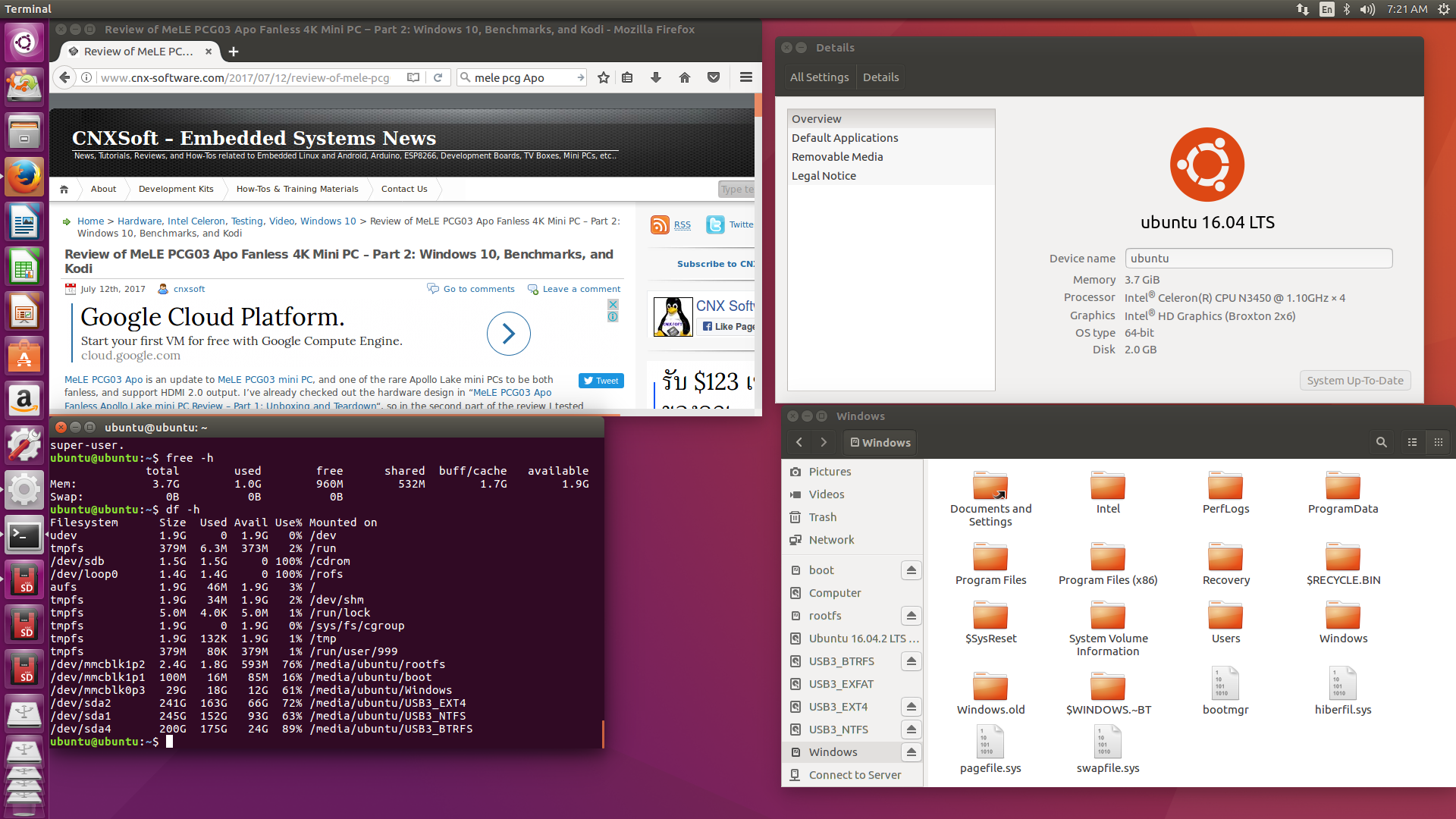Open the Program Files folder
Image resolution: width=1456 pixels, height=819 pixels.
990,565
